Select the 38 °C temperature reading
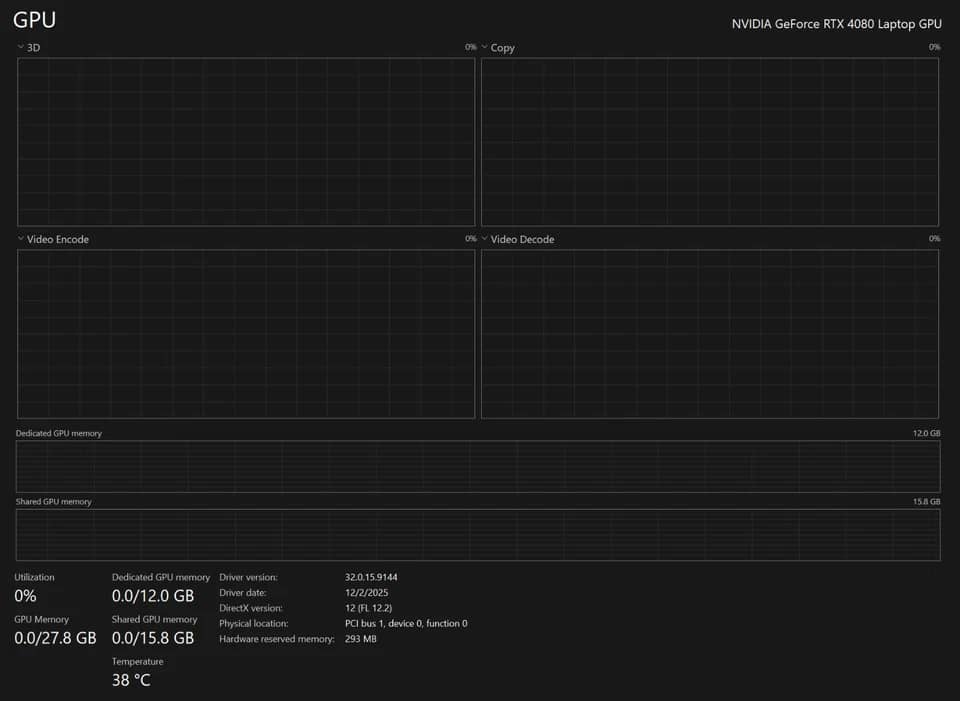 click(x=131, y=680)
